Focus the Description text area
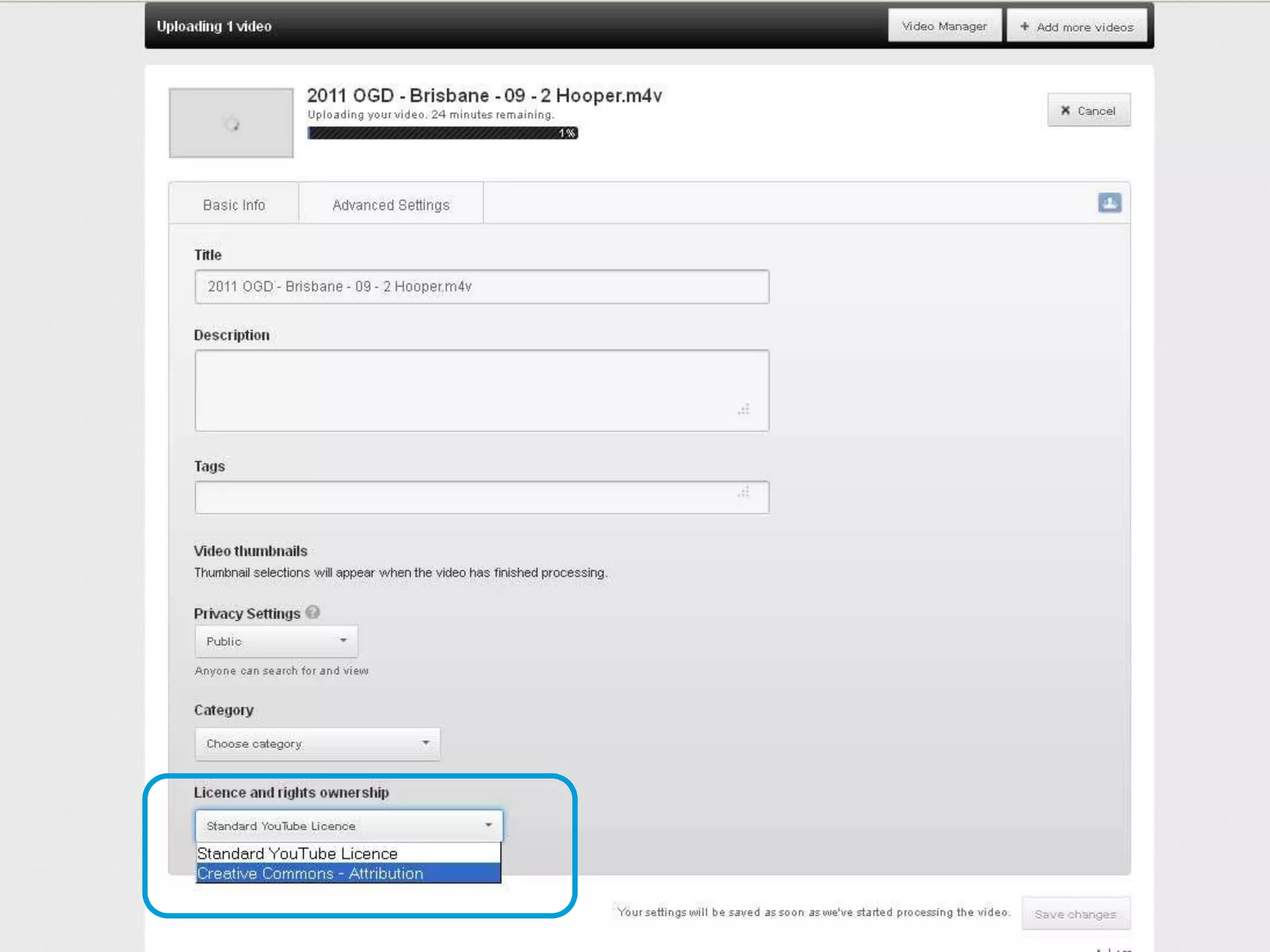This screenshot has height=952, width=1270. [471, 390]
